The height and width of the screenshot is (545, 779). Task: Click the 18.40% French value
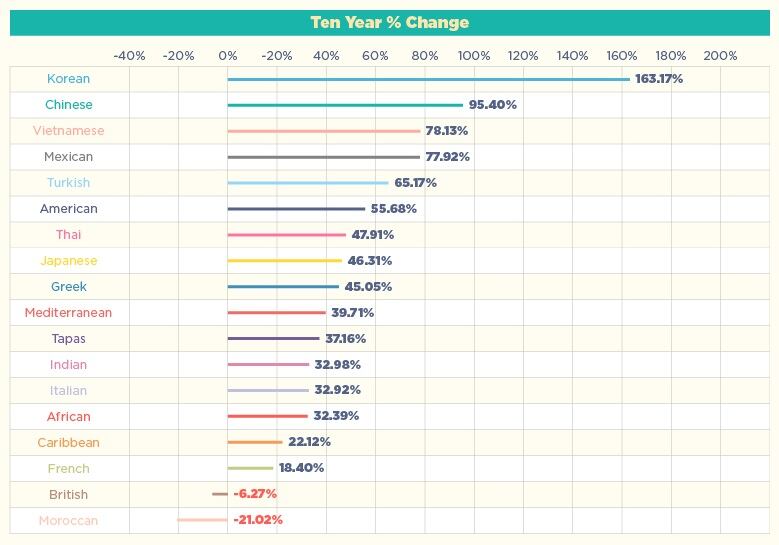tap(301, 468)
